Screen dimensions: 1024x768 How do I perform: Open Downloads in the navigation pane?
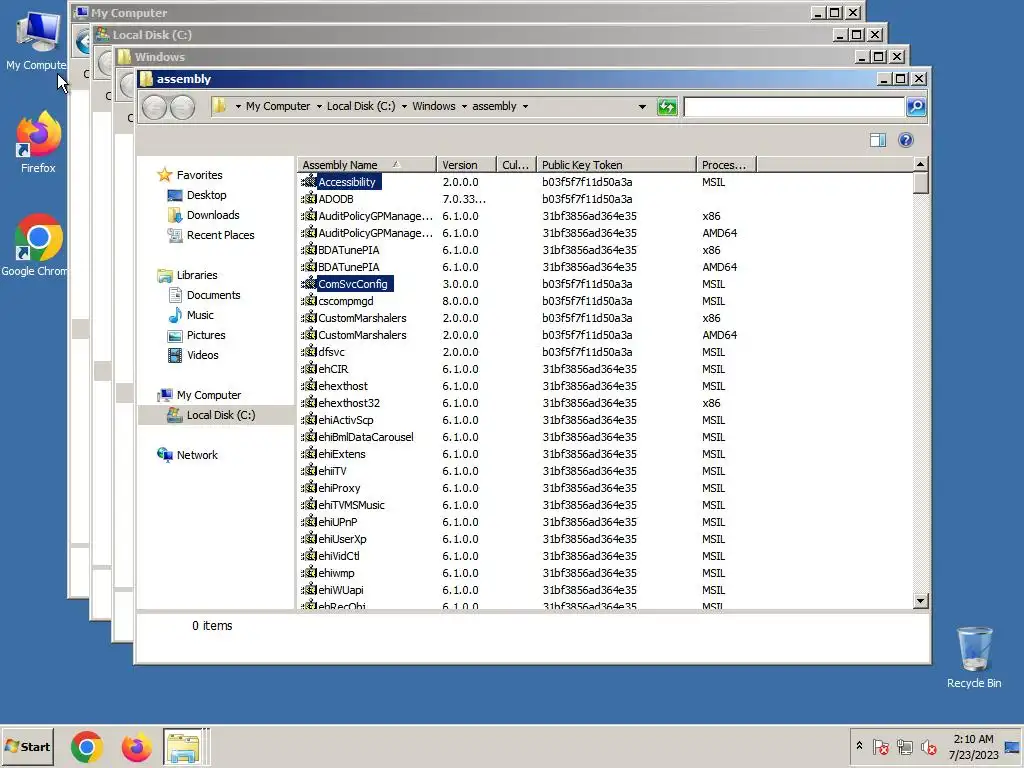[213, 215]
